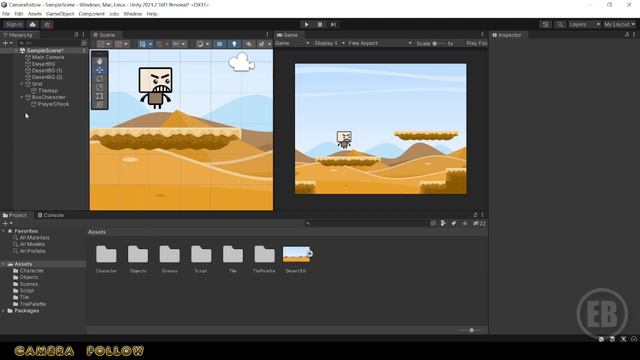This screenshot has height=360, width=640.
Task: Toggle the Project panel lock
Action: click(475, 215)
